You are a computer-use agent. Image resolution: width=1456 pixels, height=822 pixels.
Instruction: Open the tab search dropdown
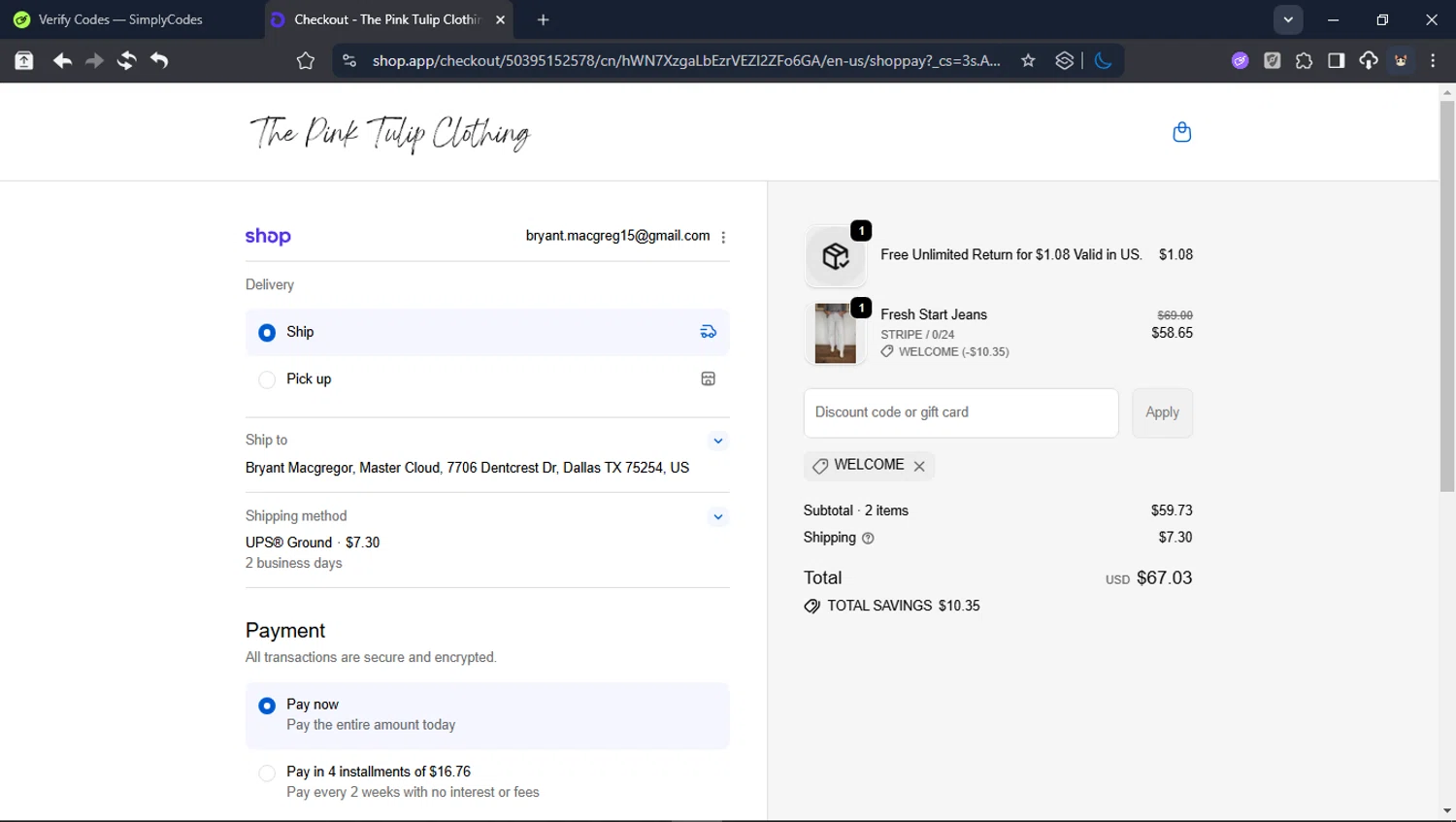tap(1288, 19)
